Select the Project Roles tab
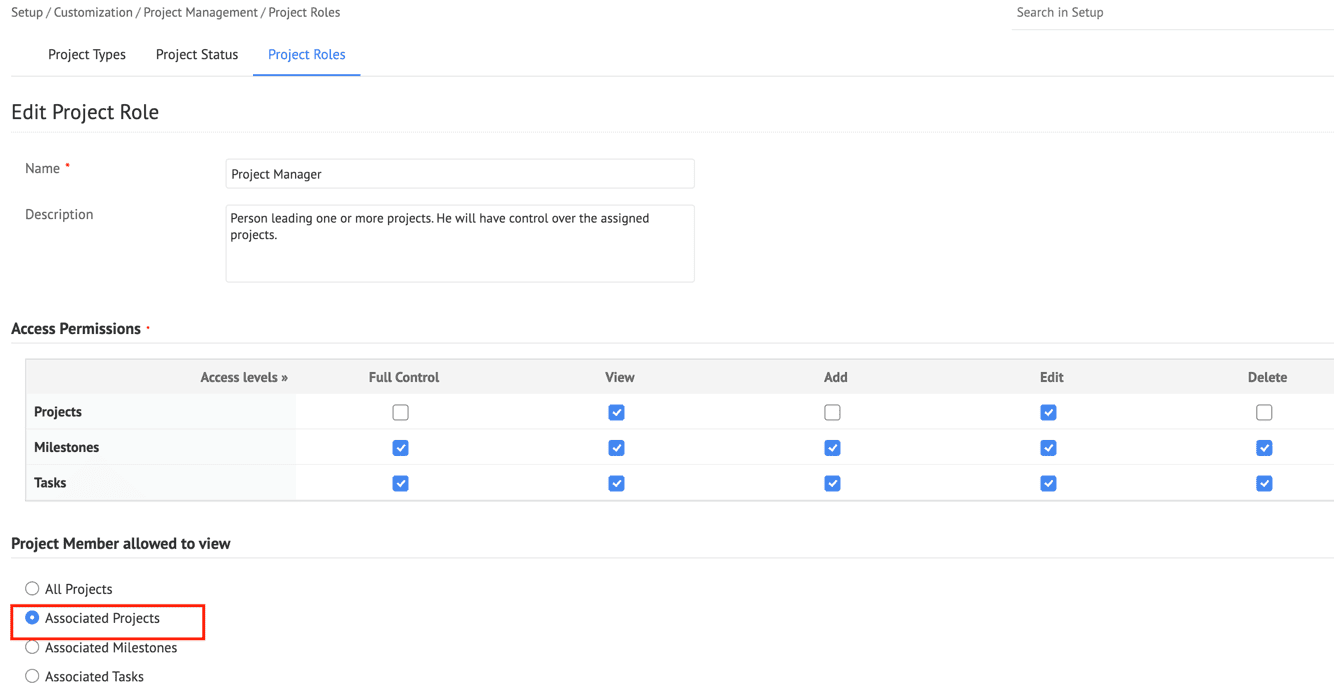Image resolution: width=1334 pixels, height=694 pixels. 306,55
